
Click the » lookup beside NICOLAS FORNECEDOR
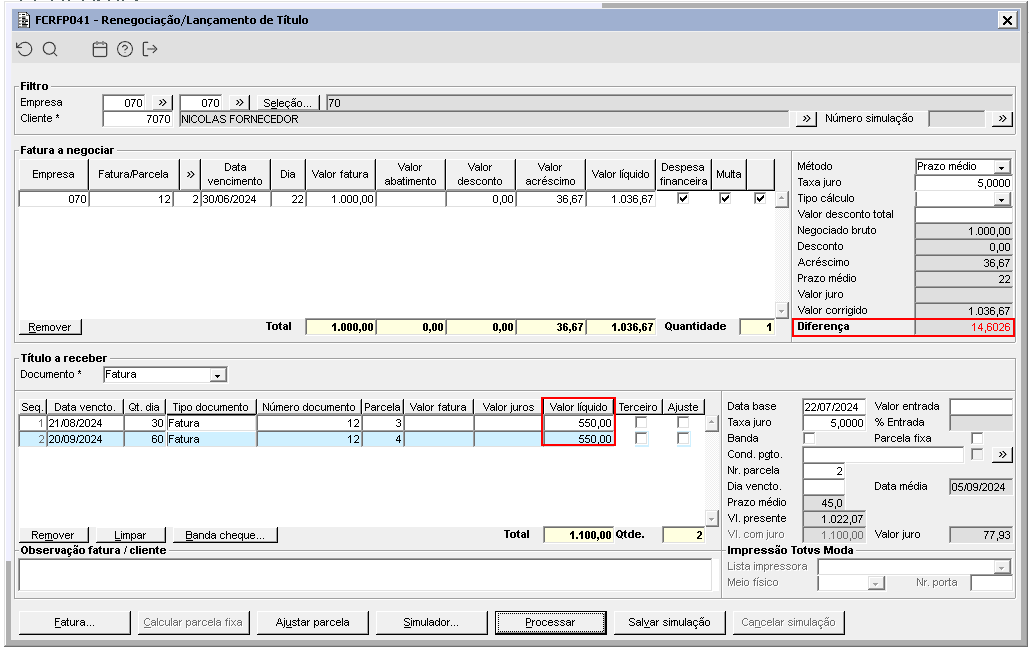click(806, 119)
